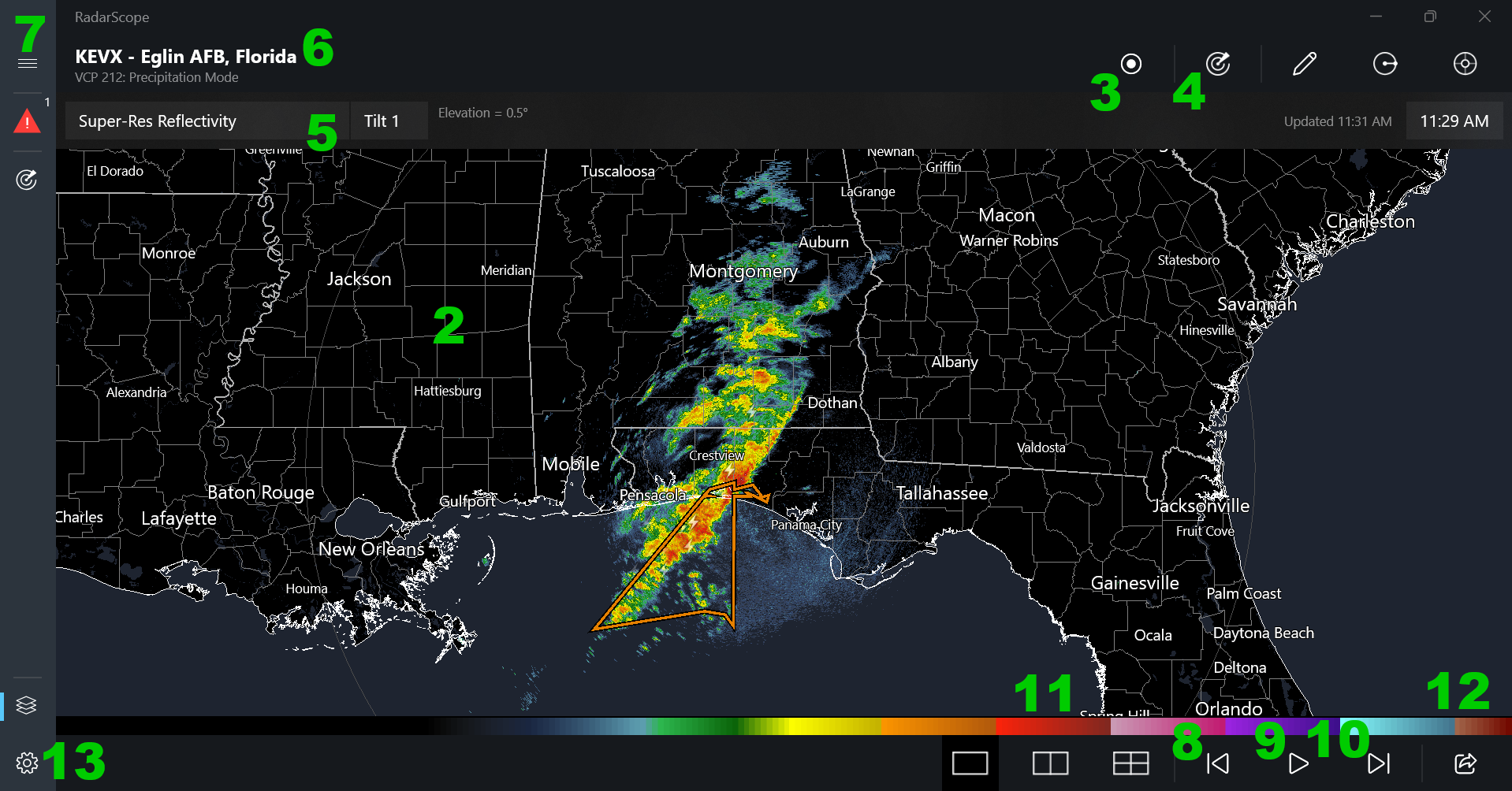Click the Jacksonville city label
Screen dimensions: 1512x791
pos(1201,506)
